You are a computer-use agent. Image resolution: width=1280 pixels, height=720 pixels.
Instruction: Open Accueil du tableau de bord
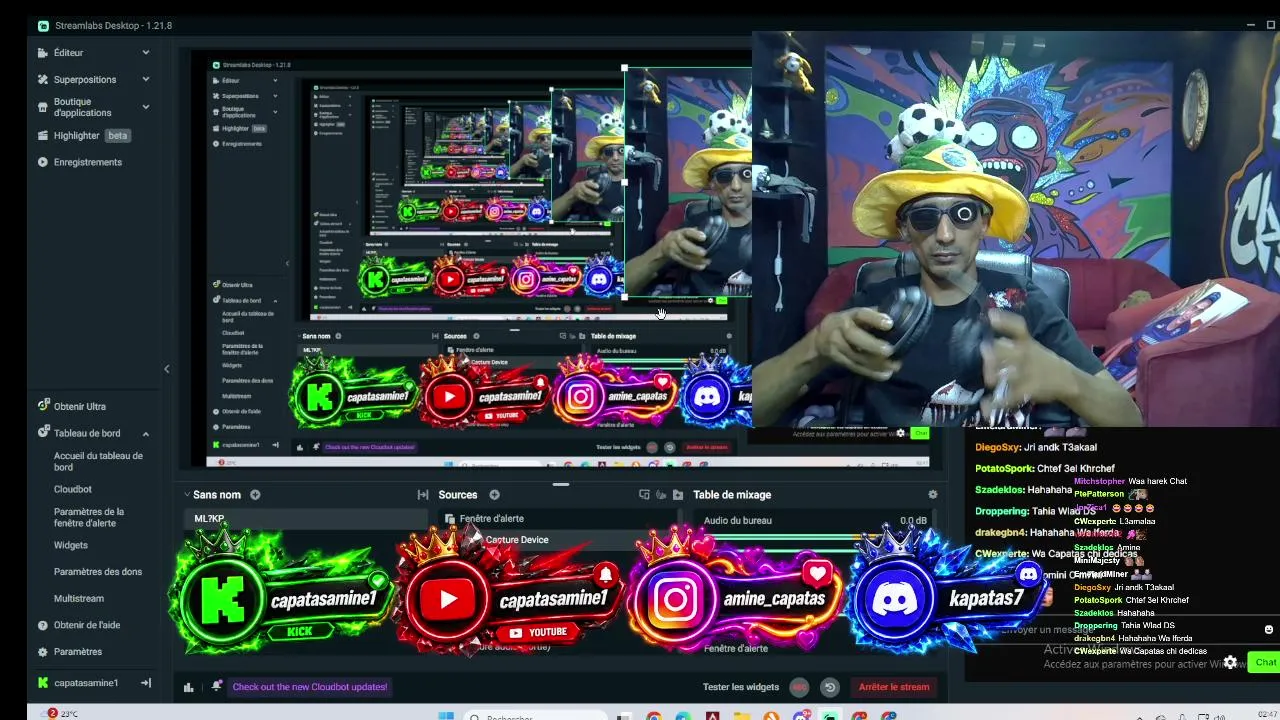[x=98, y=461]
